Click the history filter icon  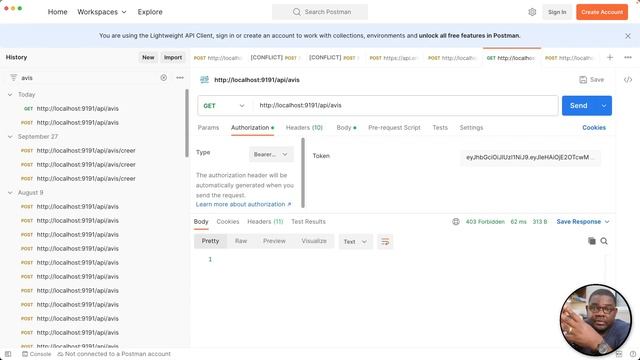[x=13, y=78]
